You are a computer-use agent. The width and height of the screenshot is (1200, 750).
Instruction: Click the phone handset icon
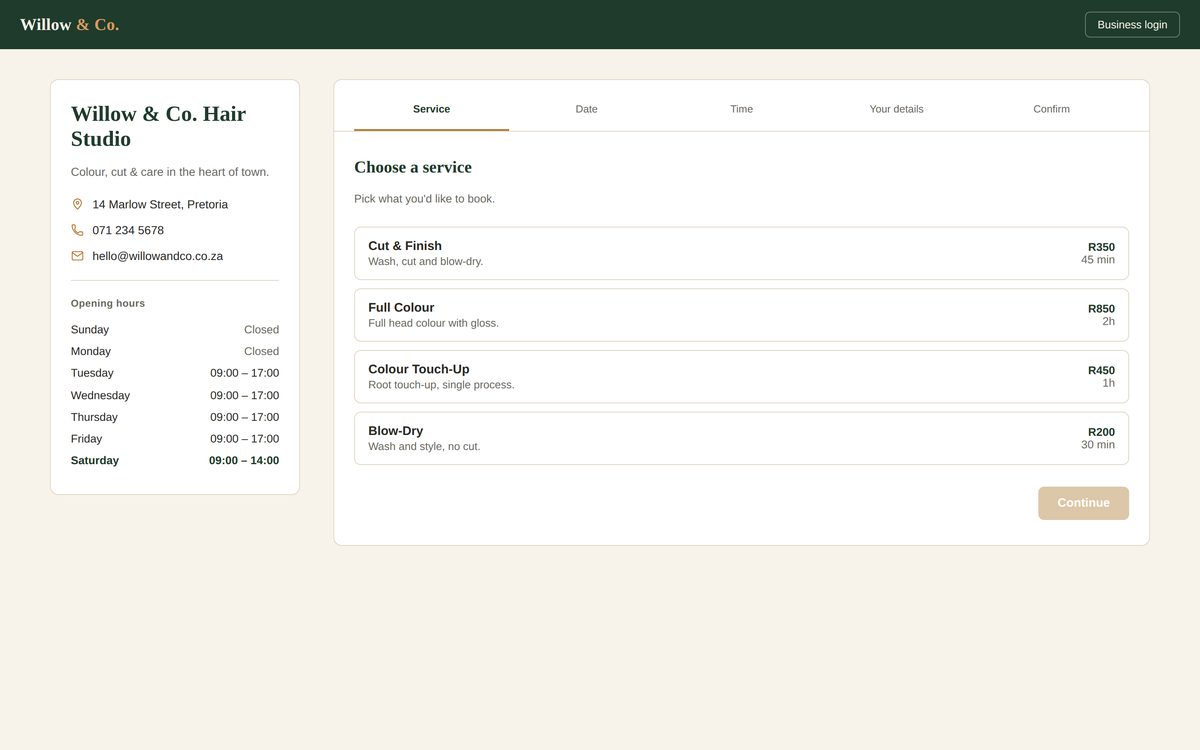point(77,230)
